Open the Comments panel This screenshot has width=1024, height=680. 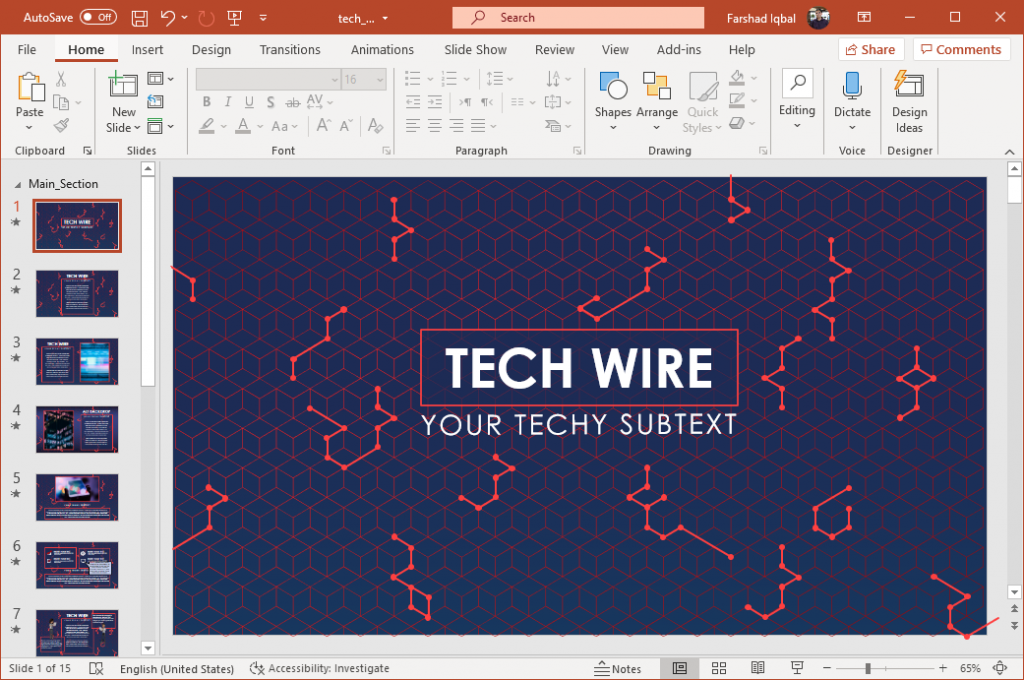(961, 49)
